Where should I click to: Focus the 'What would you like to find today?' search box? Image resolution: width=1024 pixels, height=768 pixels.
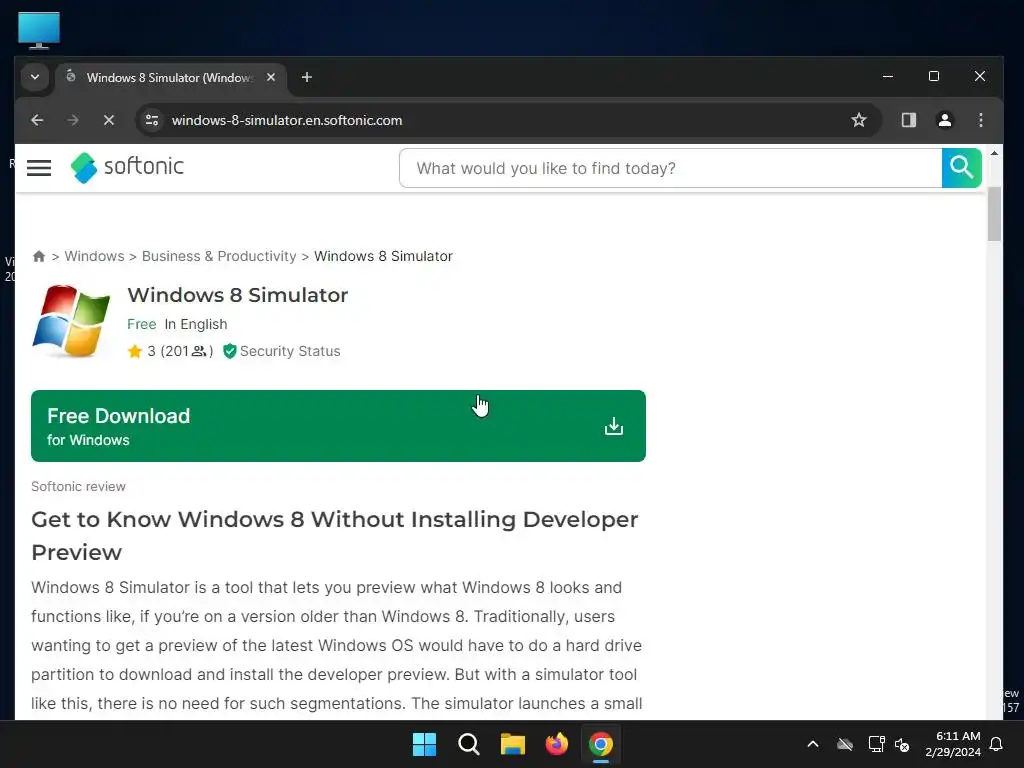670,168
